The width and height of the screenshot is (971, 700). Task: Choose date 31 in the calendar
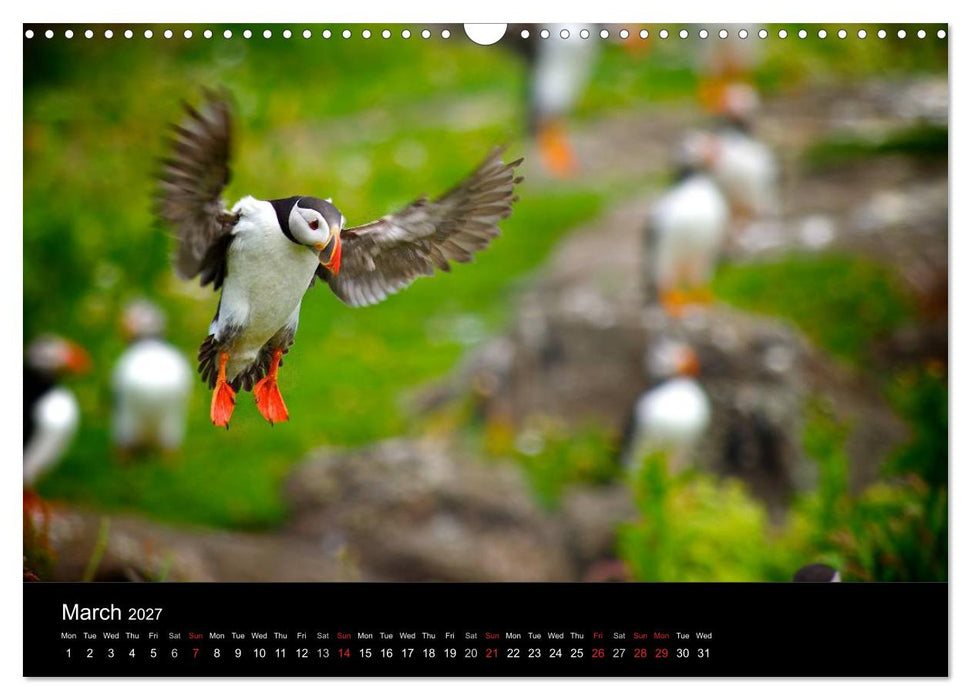(704, 653)
